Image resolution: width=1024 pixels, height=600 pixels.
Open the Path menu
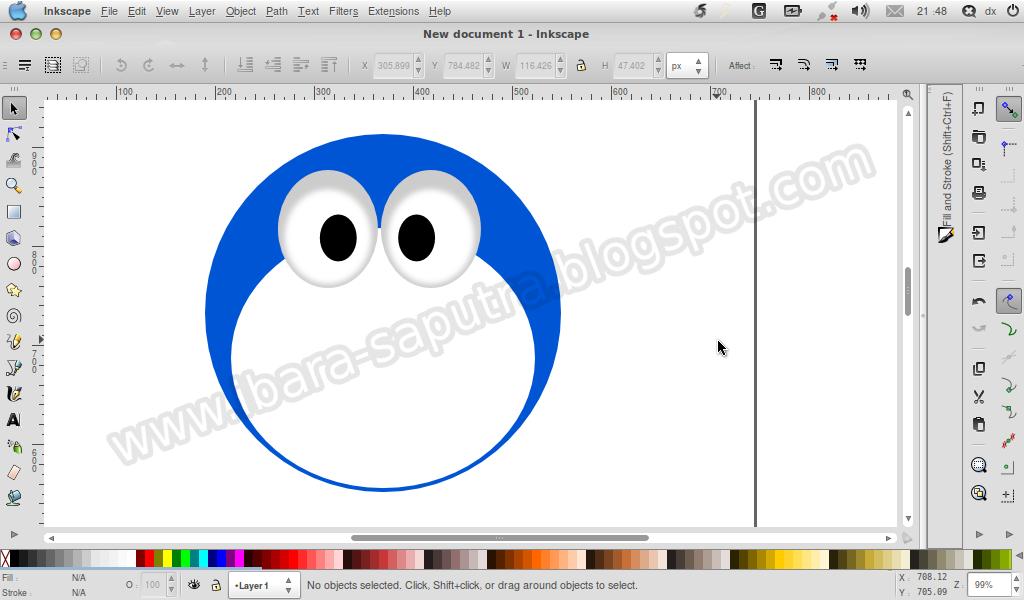point(276,11)
